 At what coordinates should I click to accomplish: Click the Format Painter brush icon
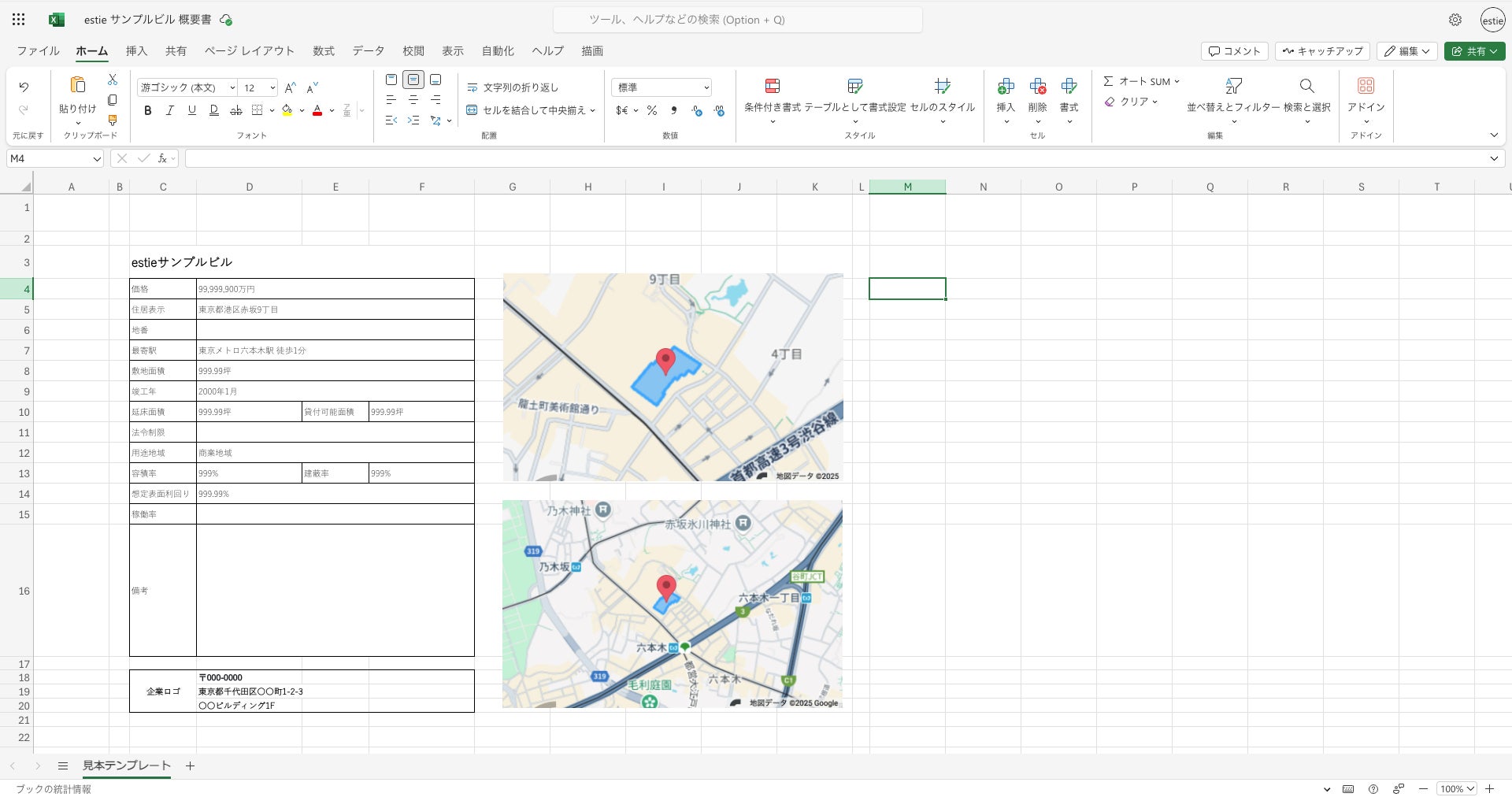point(113,120)
